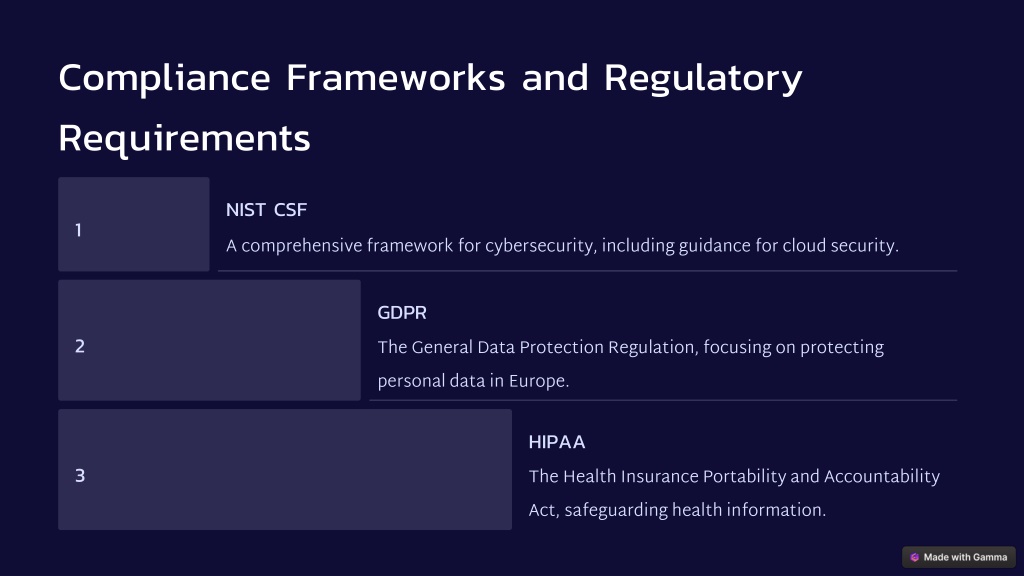Click 'personal data in Europe' text line
This screenshot has width=1024, height=576.
coord(473,381)
